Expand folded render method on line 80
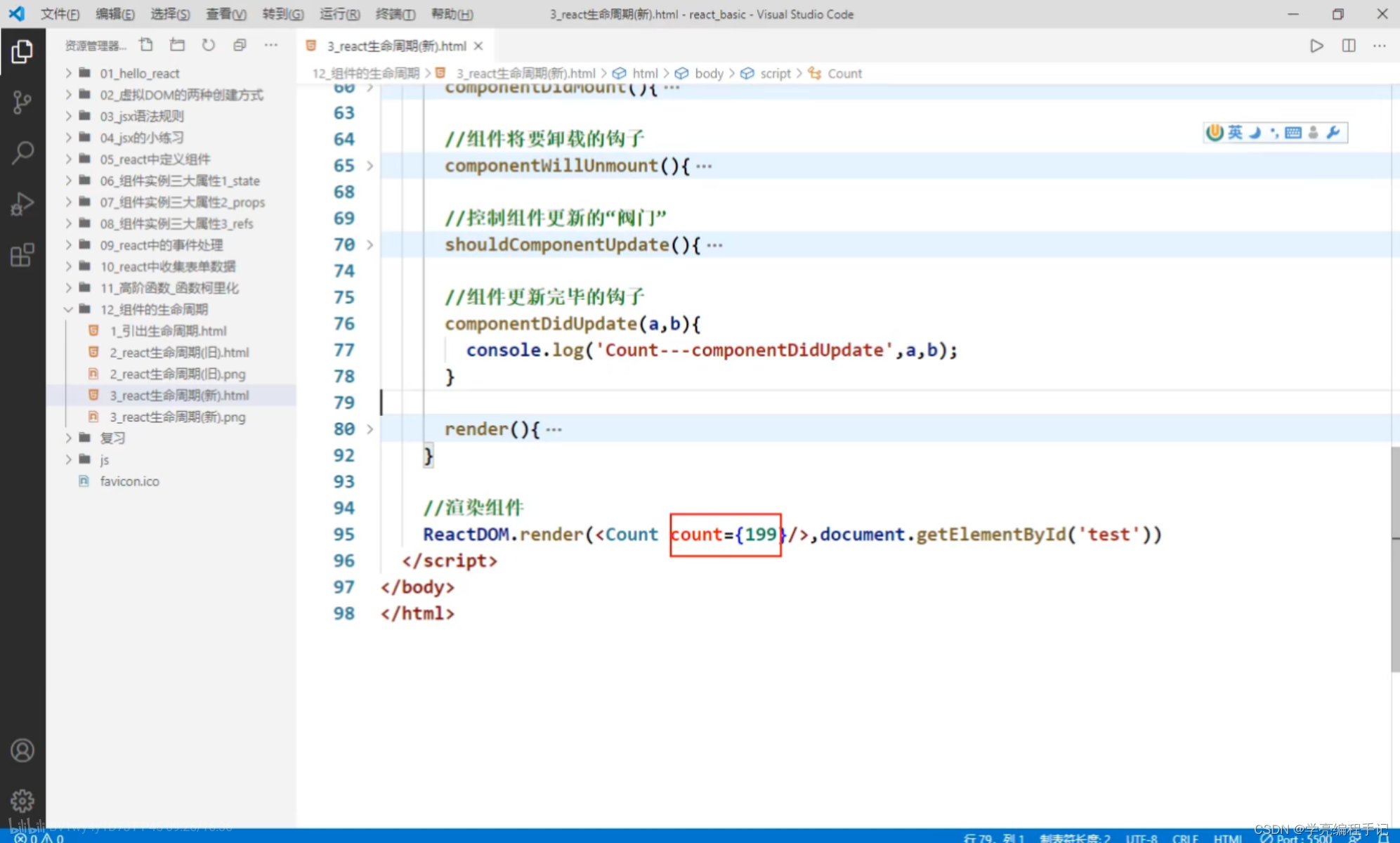The image size is (1400, 843). pyautogui.click(x=369, y=429)
